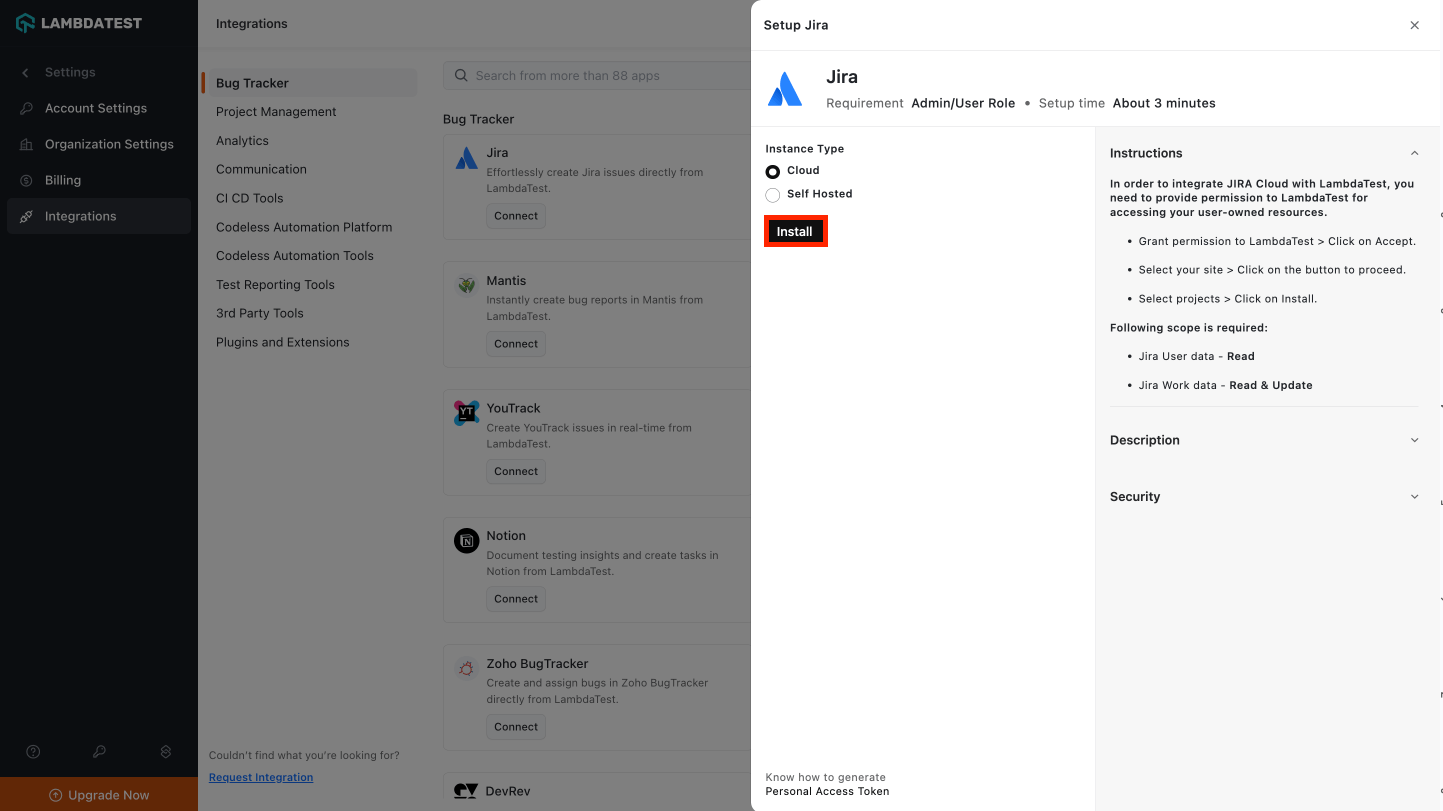Select the Cloud instance type

[772, 171]
